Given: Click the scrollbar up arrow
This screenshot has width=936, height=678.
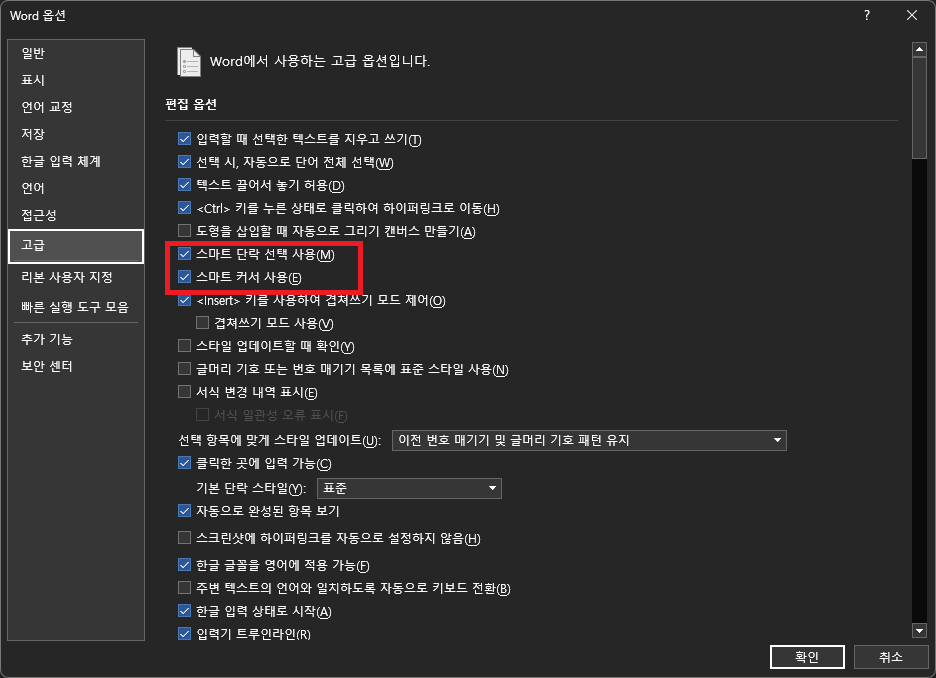Looking at the screenshot, I should click(919, 50).
